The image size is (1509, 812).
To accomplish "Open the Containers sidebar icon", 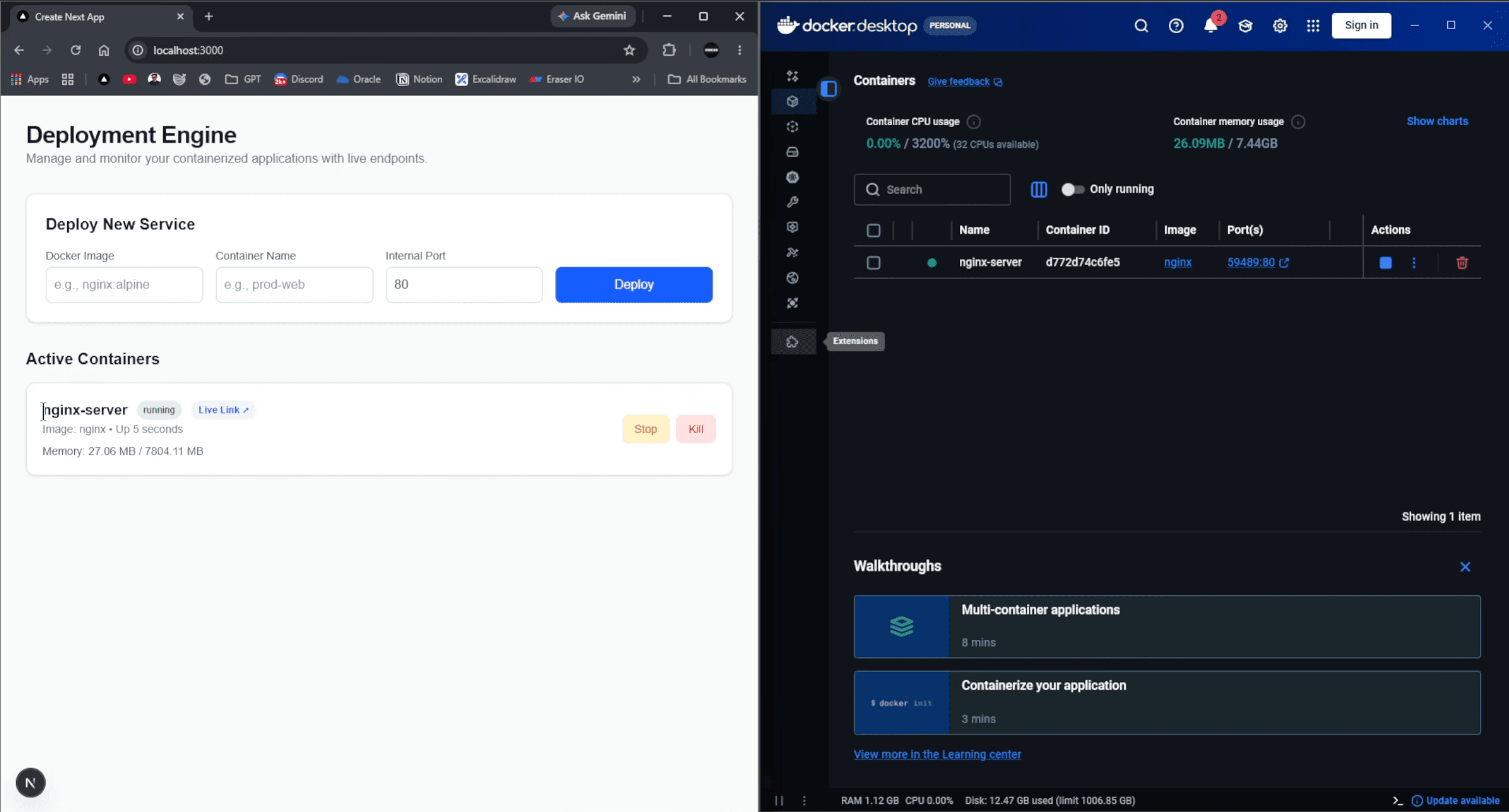I will [792, 101].
